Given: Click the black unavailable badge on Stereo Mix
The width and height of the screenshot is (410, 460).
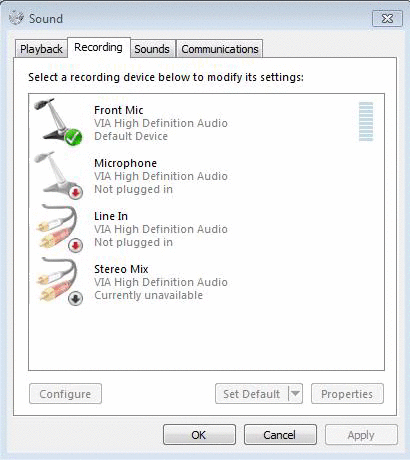Looking at the screenshot, I should coord(76,298).
